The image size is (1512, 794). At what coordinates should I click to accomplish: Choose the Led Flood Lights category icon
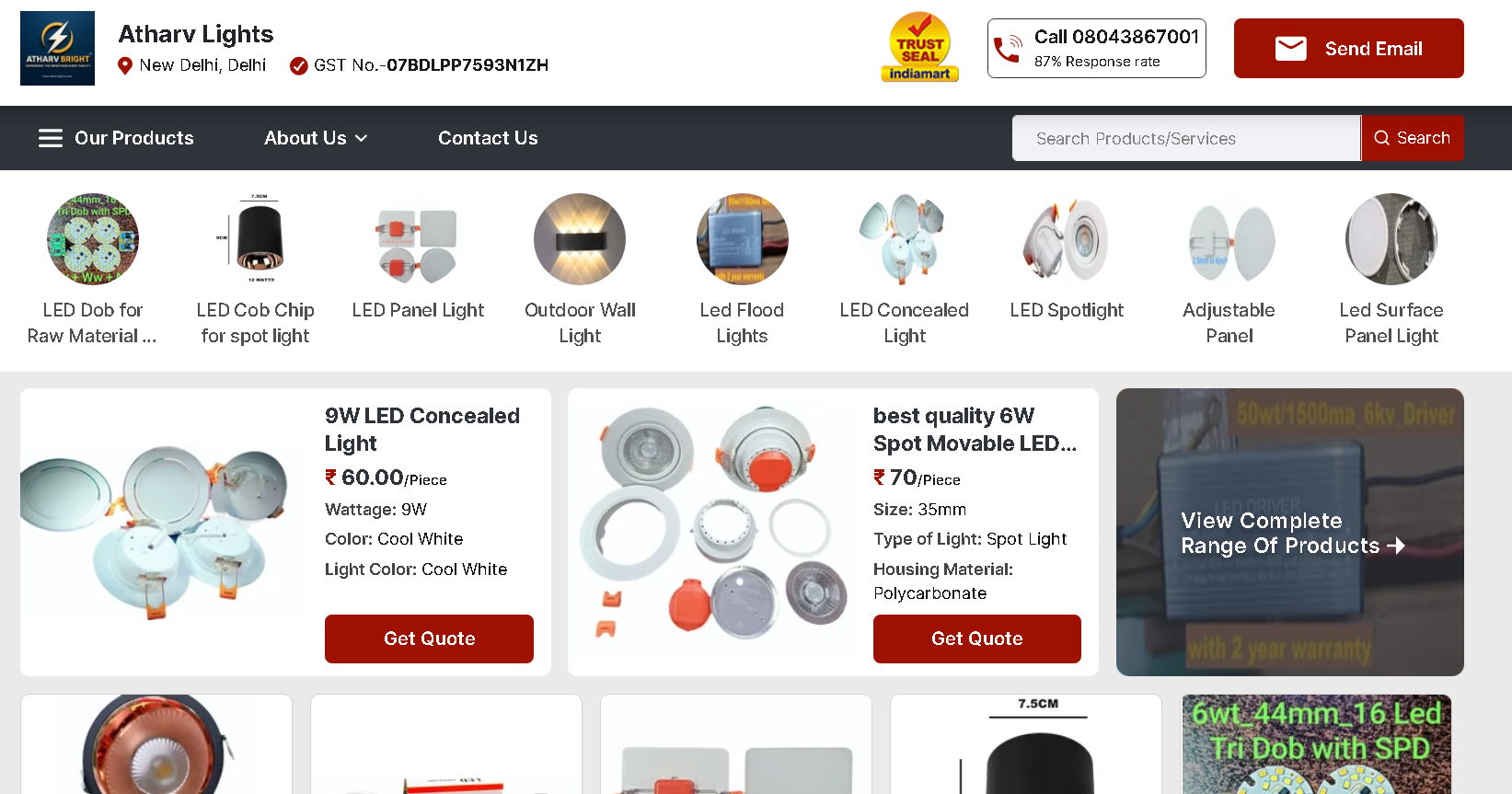coord(743,239)
